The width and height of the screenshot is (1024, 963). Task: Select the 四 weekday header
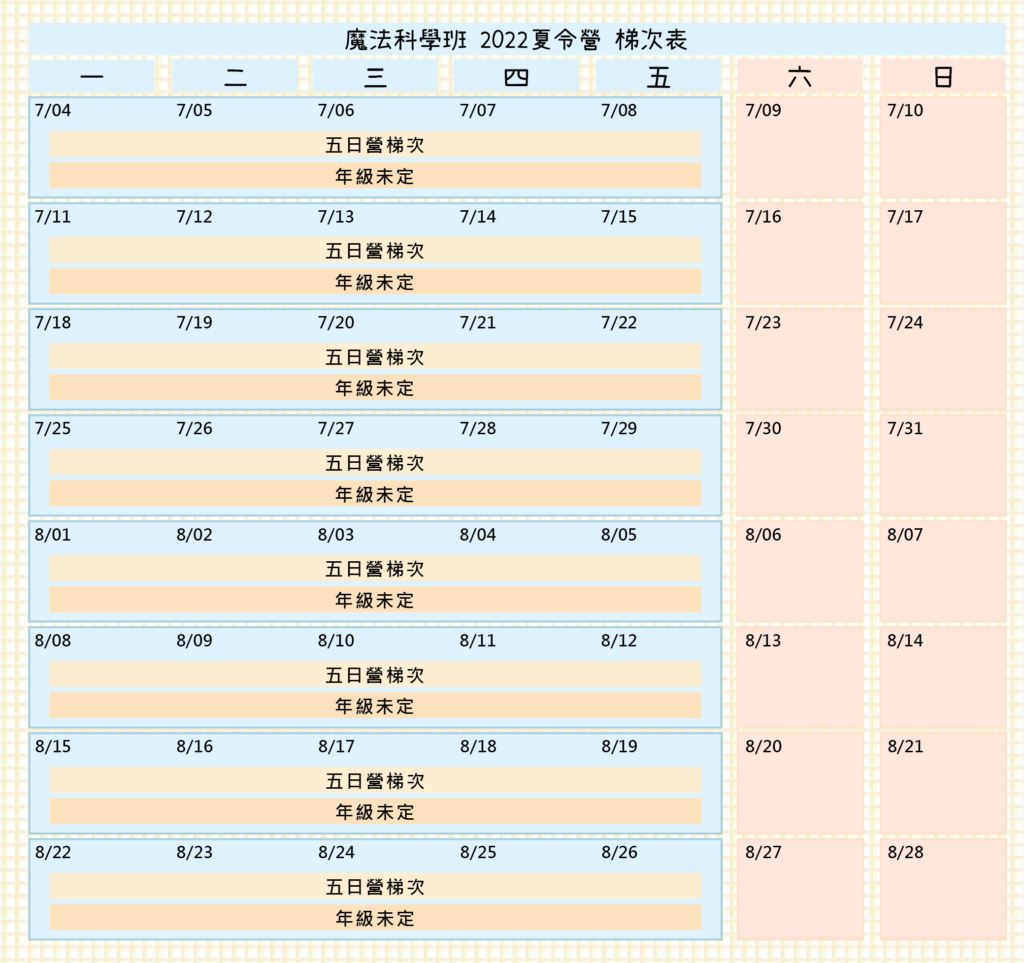point(516,77)
